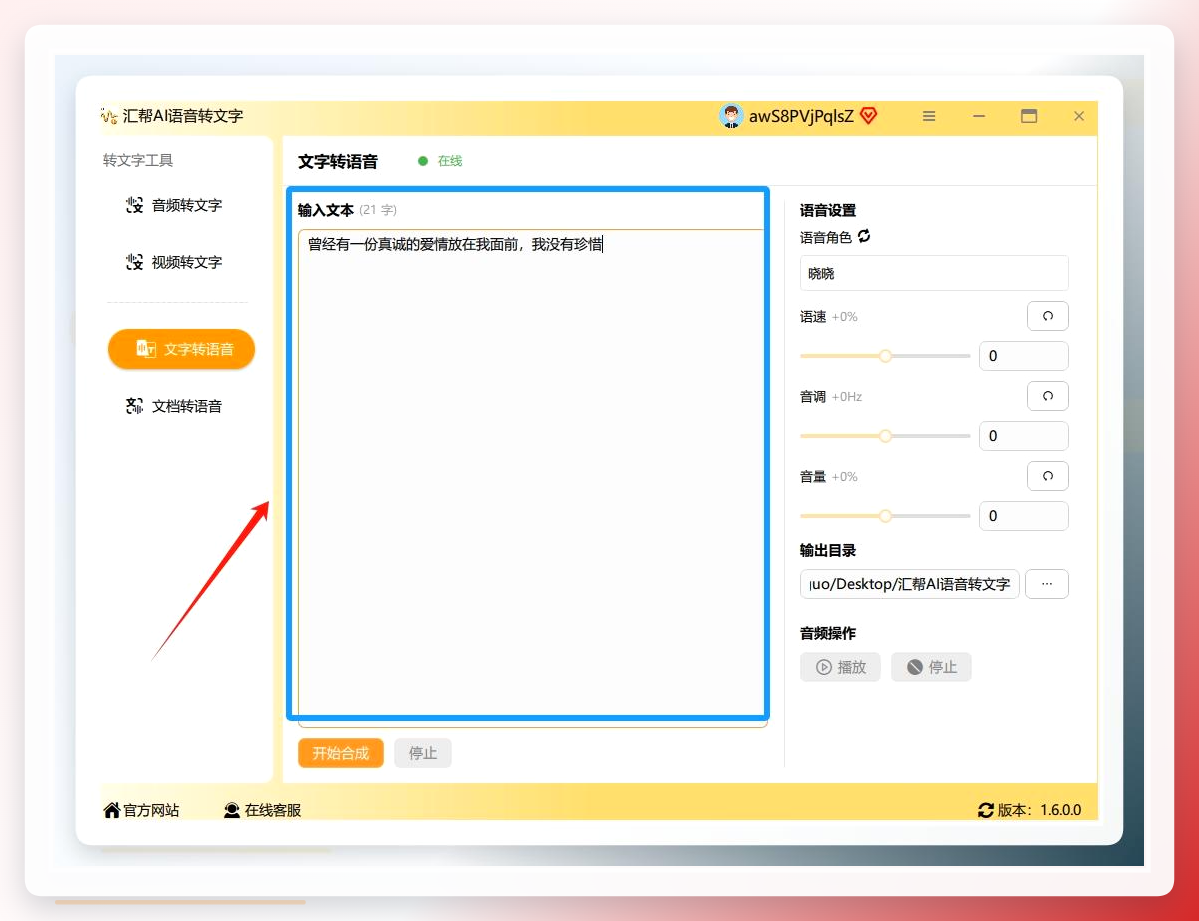
Task: Click the 停止 button under 音频操作
Action: 931,667
